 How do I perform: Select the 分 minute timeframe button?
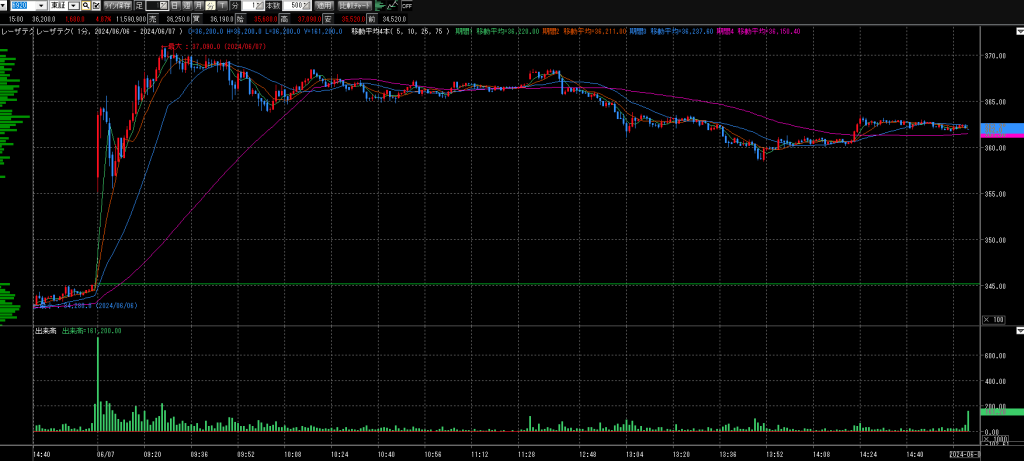(x=210, y=6)
